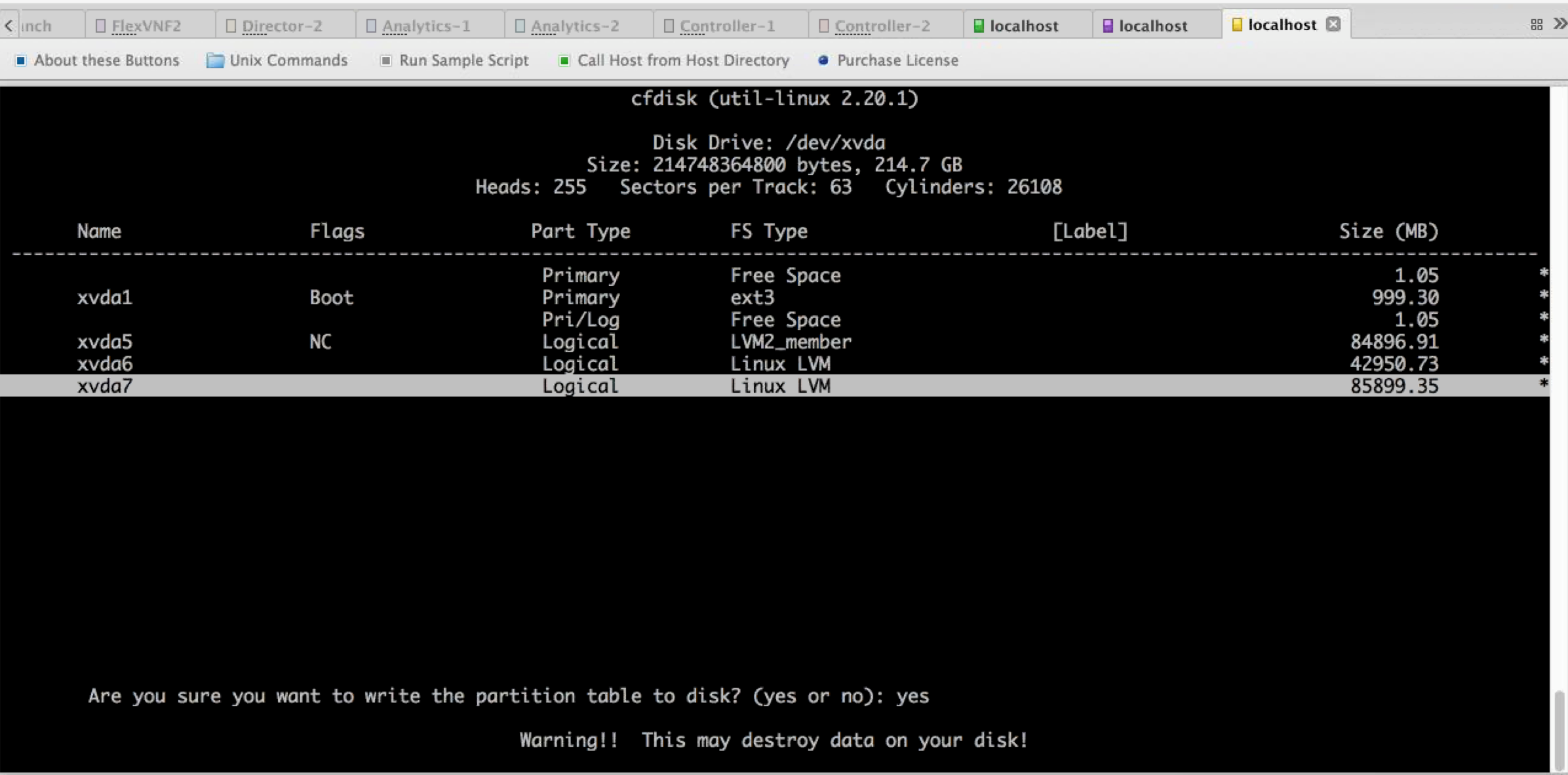1568x775 pixels.
Task: Close the active localhost tab
Action: (x=1333, y=24)
